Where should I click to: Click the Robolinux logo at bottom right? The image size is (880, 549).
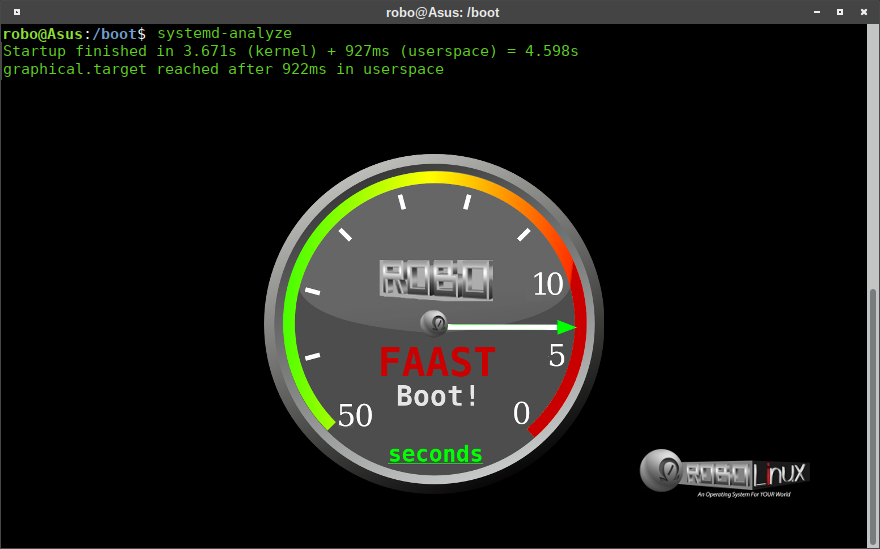point(725,473)
